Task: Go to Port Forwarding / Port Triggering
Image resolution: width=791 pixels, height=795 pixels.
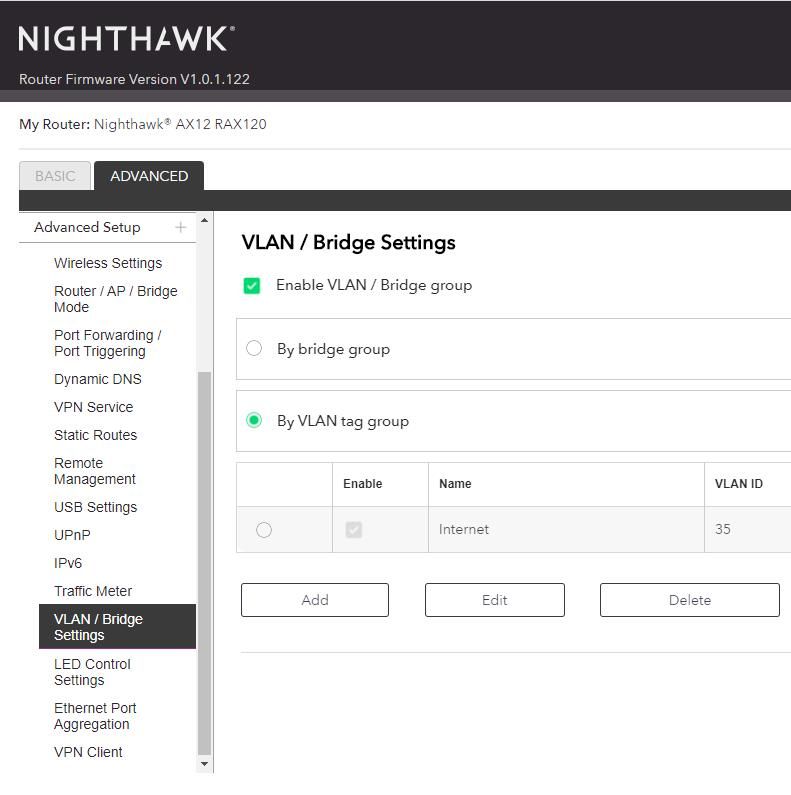Action: (107, 343)
